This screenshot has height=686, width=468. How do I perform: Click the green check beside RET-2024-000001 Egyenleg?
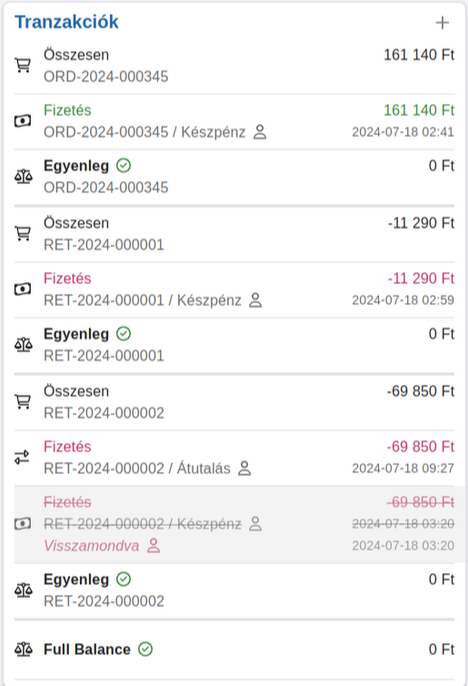pyautogui.click(x=124, y=334)
